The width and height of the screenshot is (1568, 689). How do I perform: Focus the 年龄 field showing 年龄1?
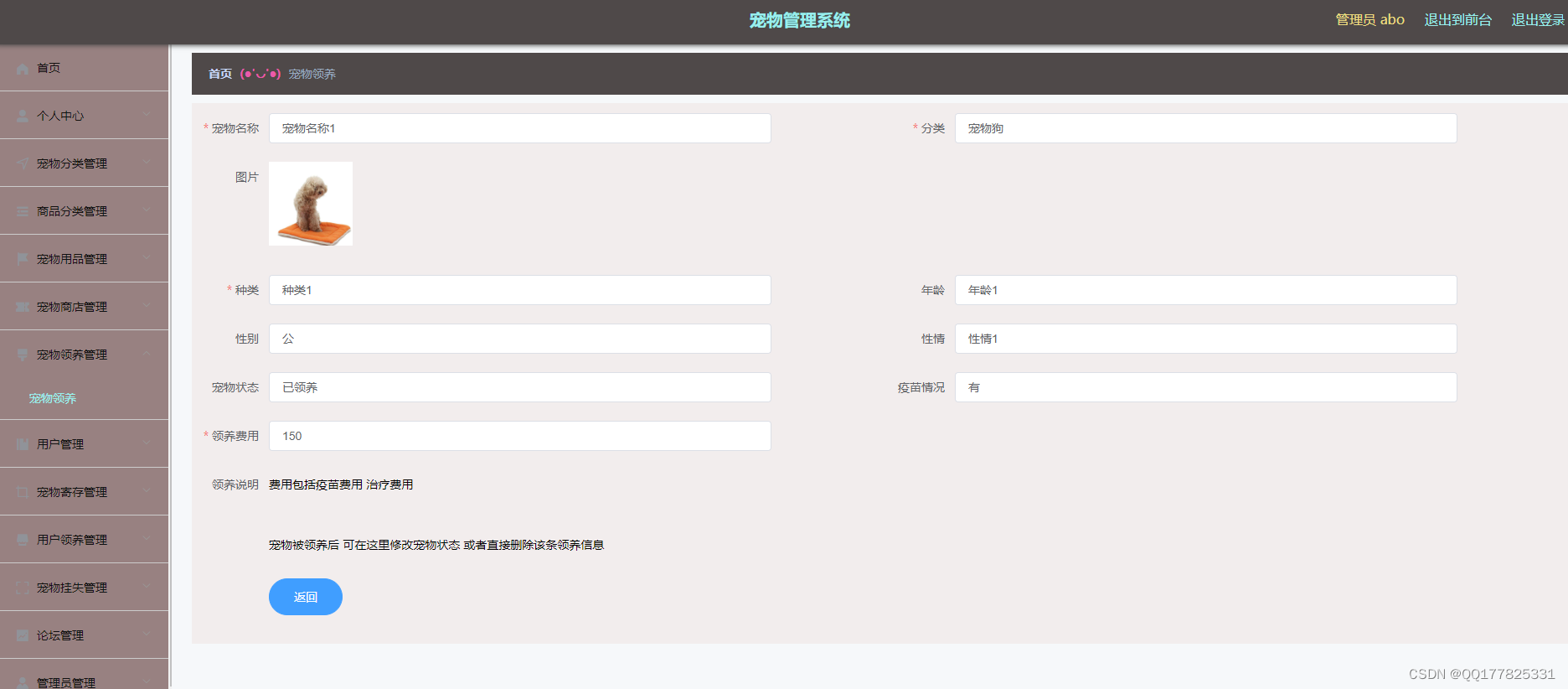tap(1206, 290)
